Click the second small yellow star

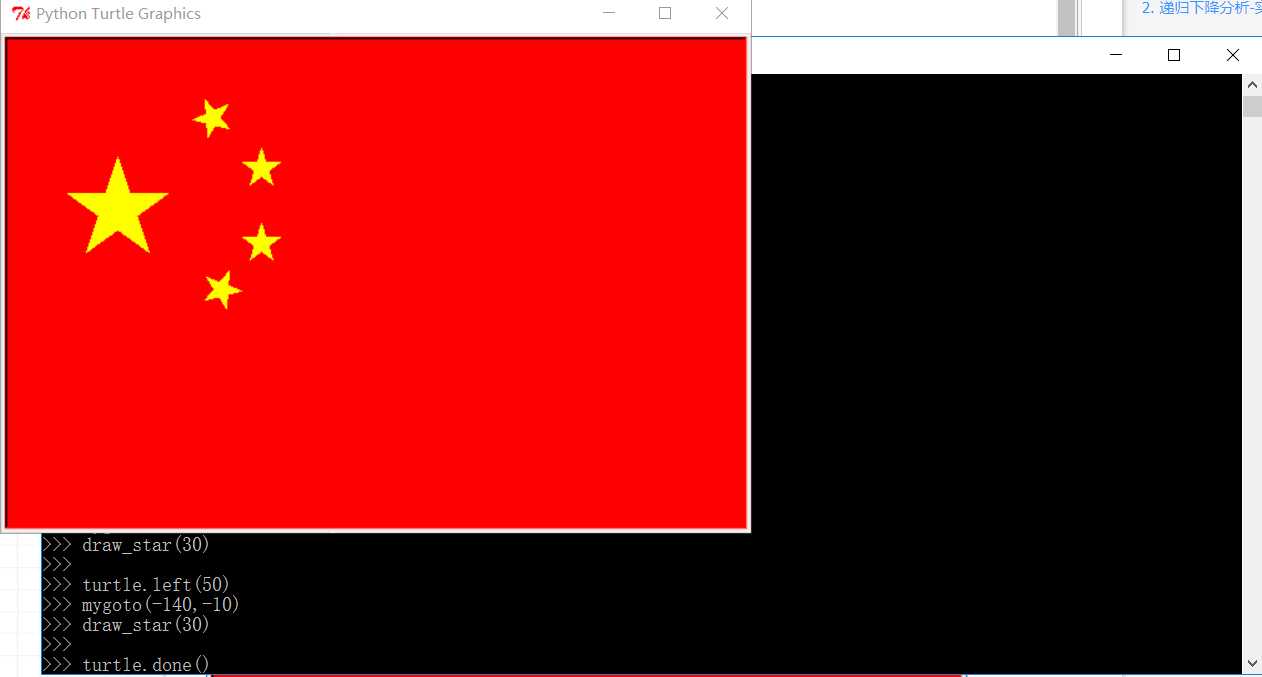click(261, 167)
